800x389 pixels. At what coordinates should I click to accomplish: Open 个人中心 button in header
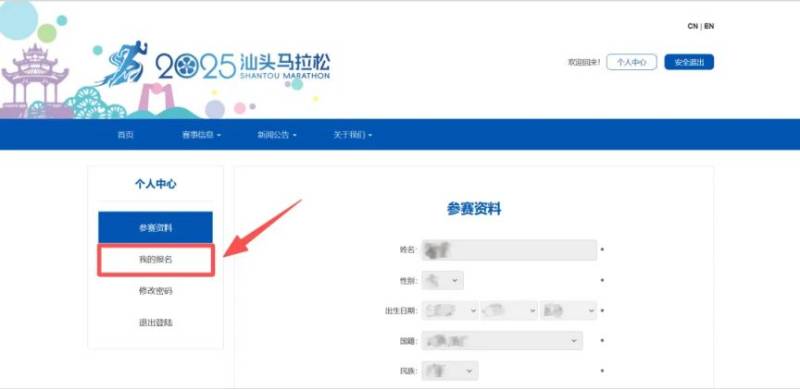(x=632, y=62)
